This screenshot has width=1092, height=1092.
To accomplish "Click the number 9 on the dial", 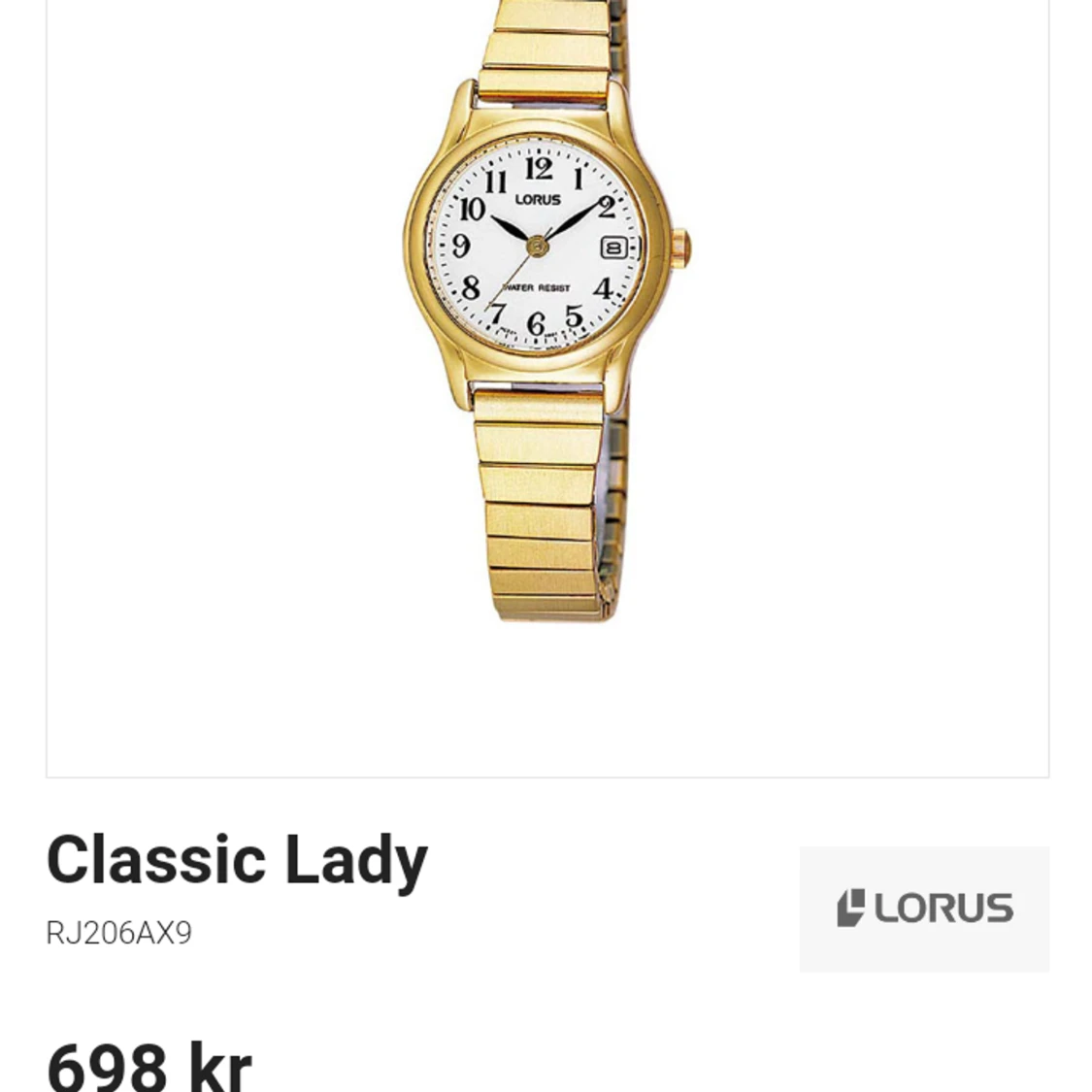I will 461,245.
